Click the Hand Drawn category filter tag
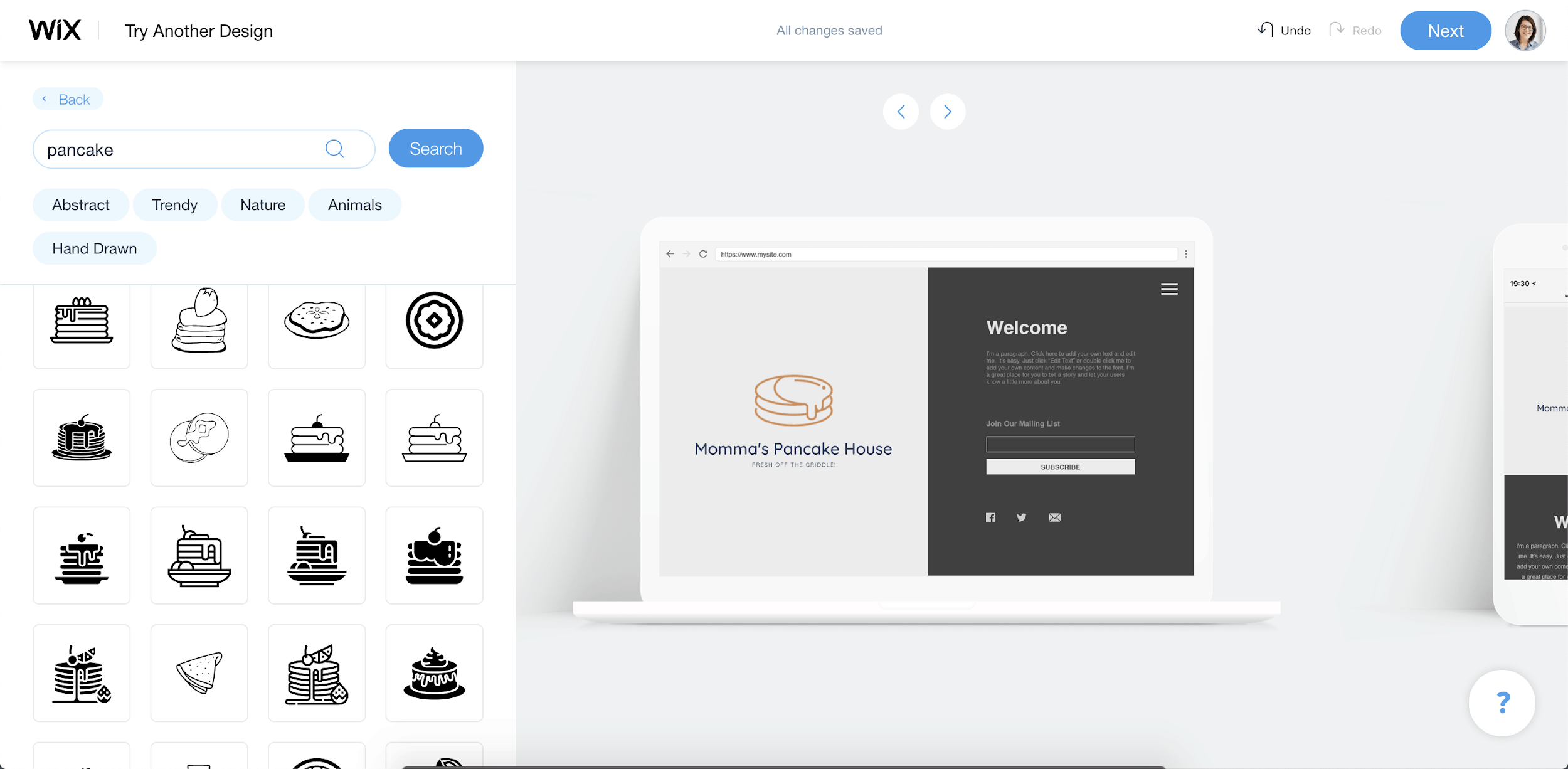 pyautogui.click(x=95, y=248)
